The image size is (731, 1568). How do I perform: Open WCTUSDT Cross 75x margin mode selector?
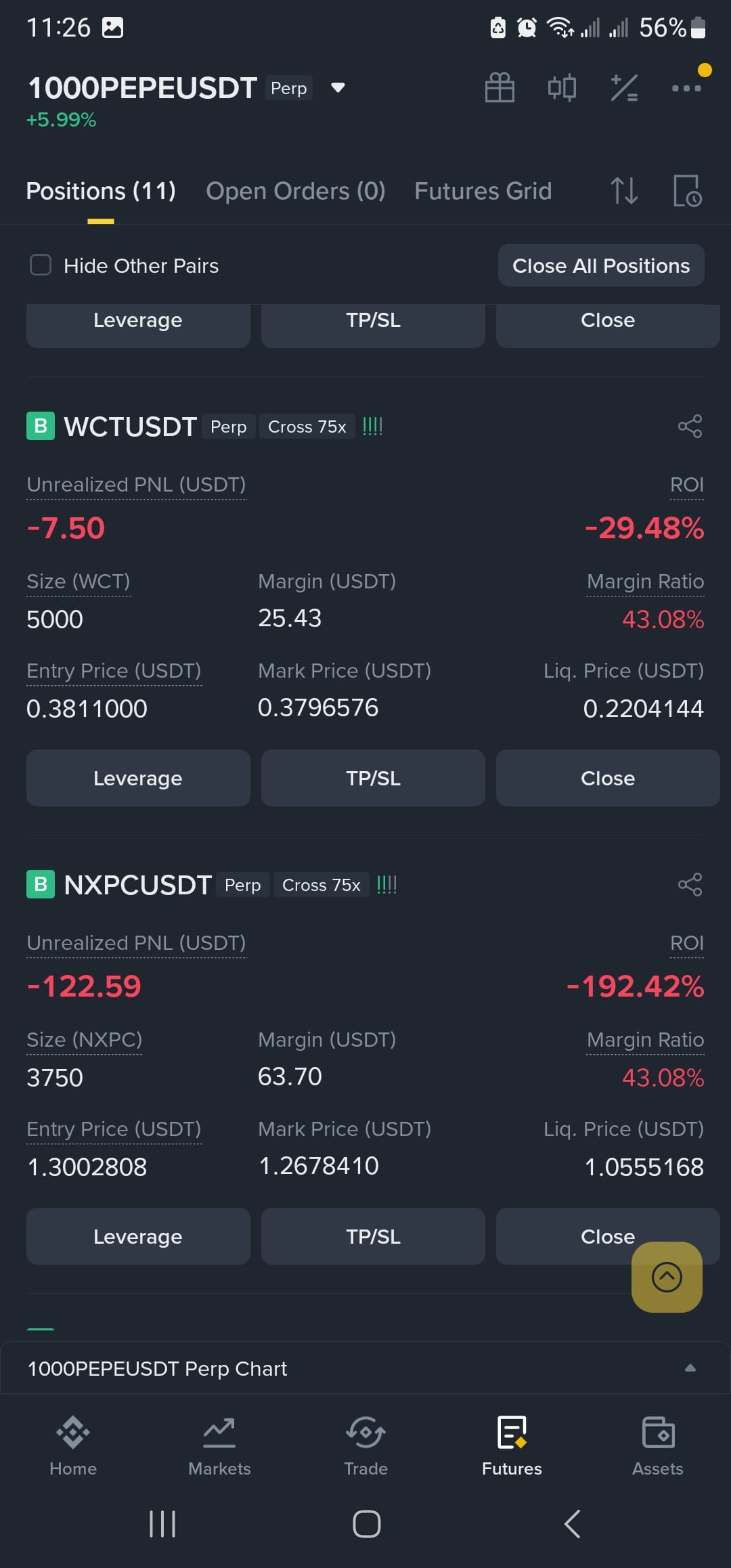[x=307, y=427]
